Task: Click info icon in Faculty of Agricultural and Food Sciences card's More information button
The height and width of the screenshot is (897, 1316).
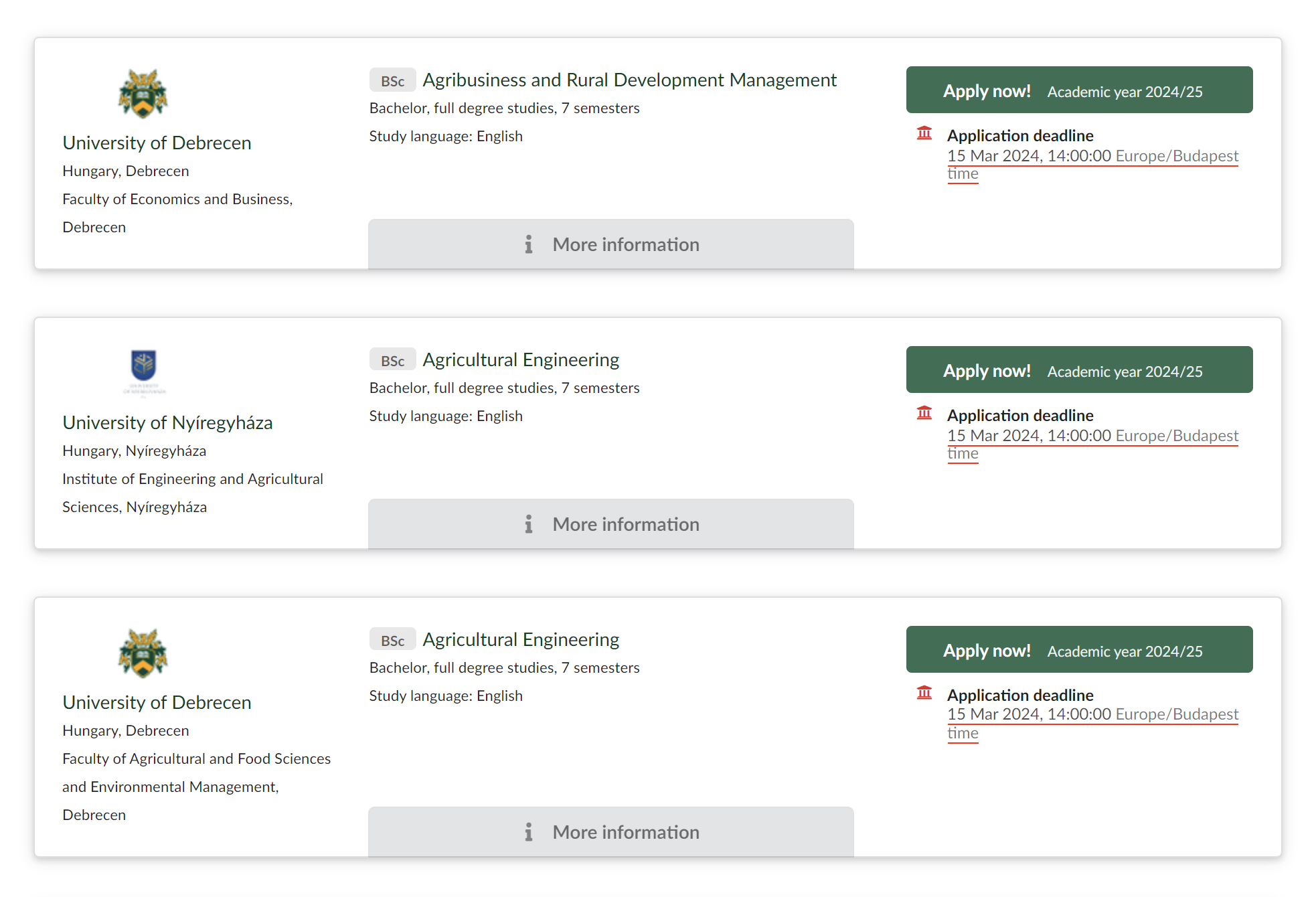Action: click(x=529, y=832)
